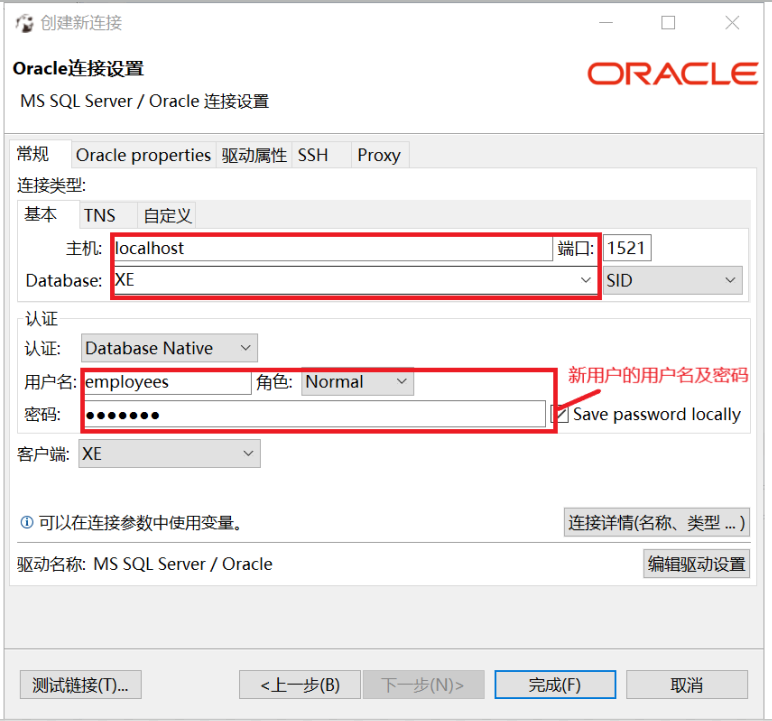Open the SID type dropdown
The width and height of the screenshot is (772, 721).
point(673,280)
